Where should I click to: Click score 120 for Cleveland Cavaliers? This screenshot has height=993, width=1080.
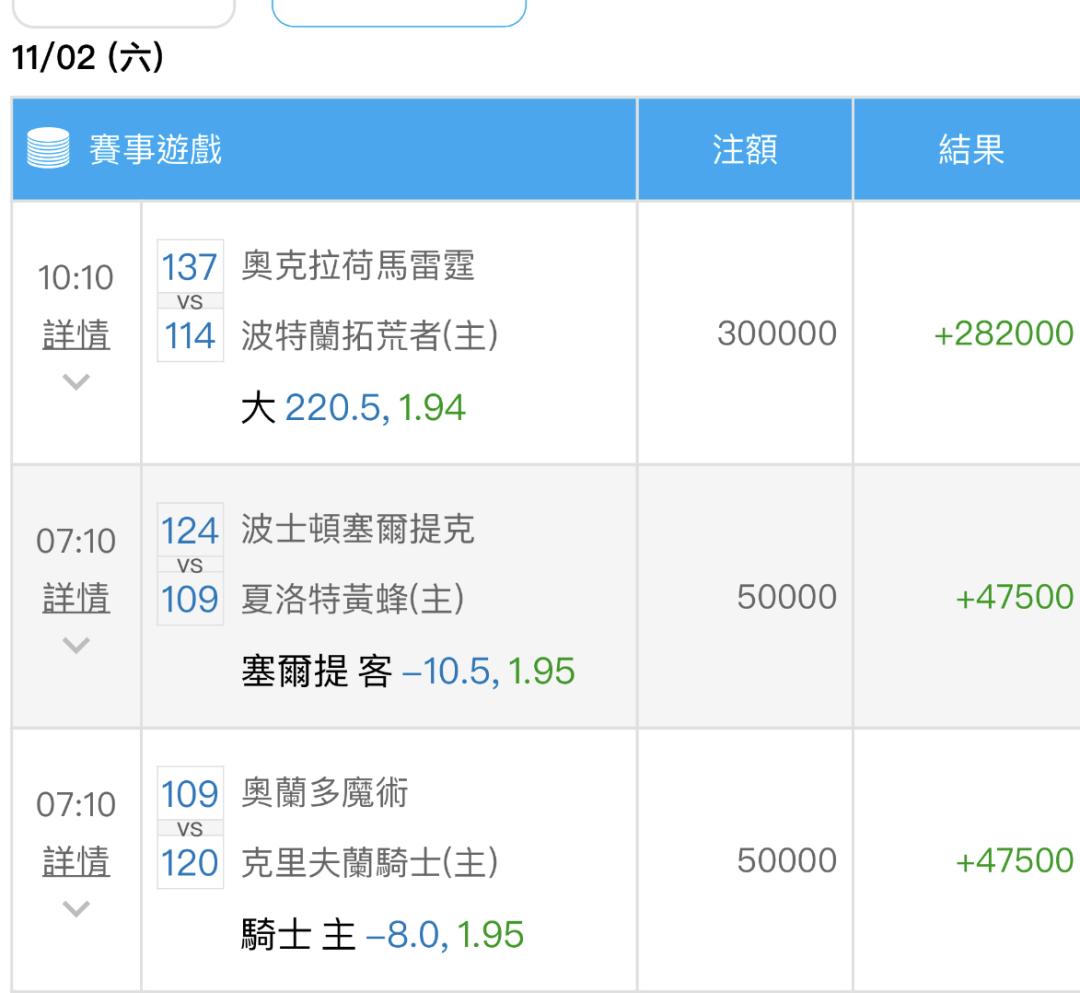point(190,863)
